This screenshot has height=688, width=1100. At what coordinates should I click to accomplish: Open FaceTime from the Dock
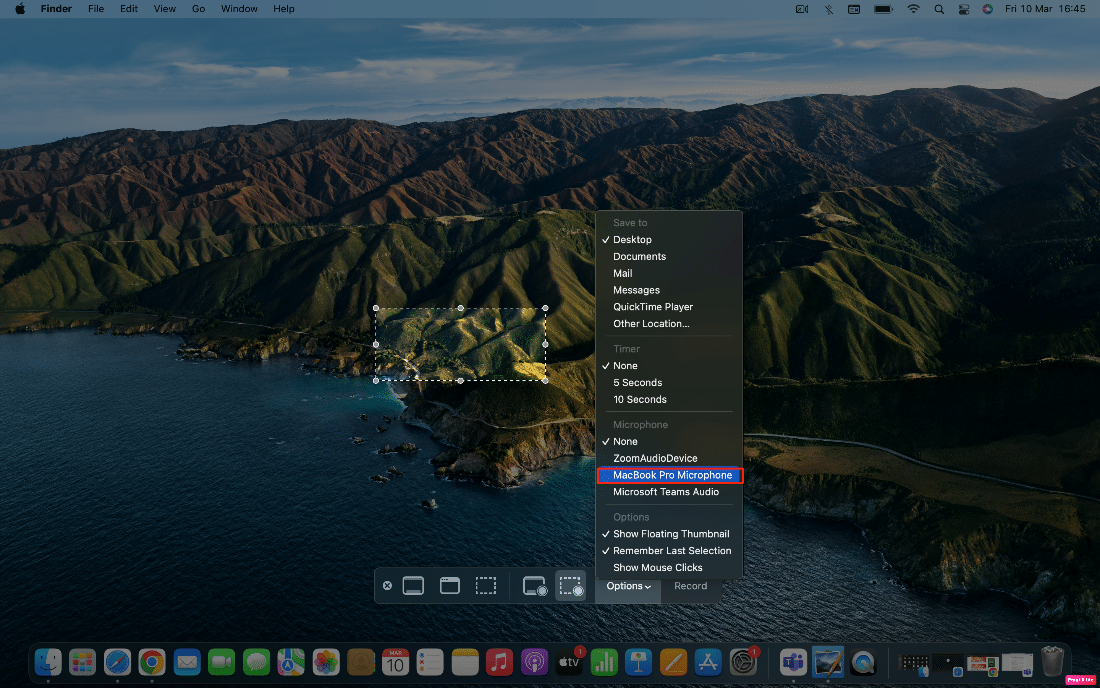coord(222,661)
